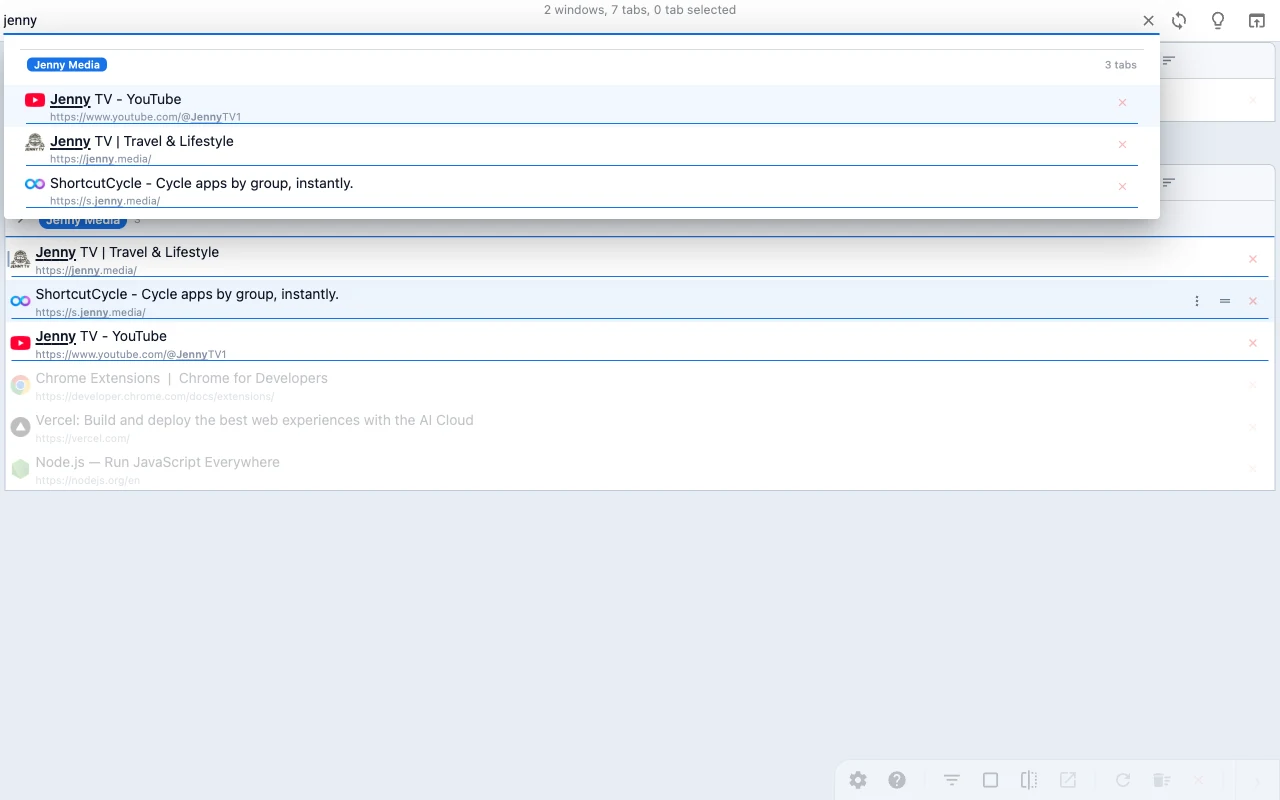The height and width of the screenshot is (800, 1280).
Task: Select Jenny TV - YouTube in search results
Action: pos(116,100)
